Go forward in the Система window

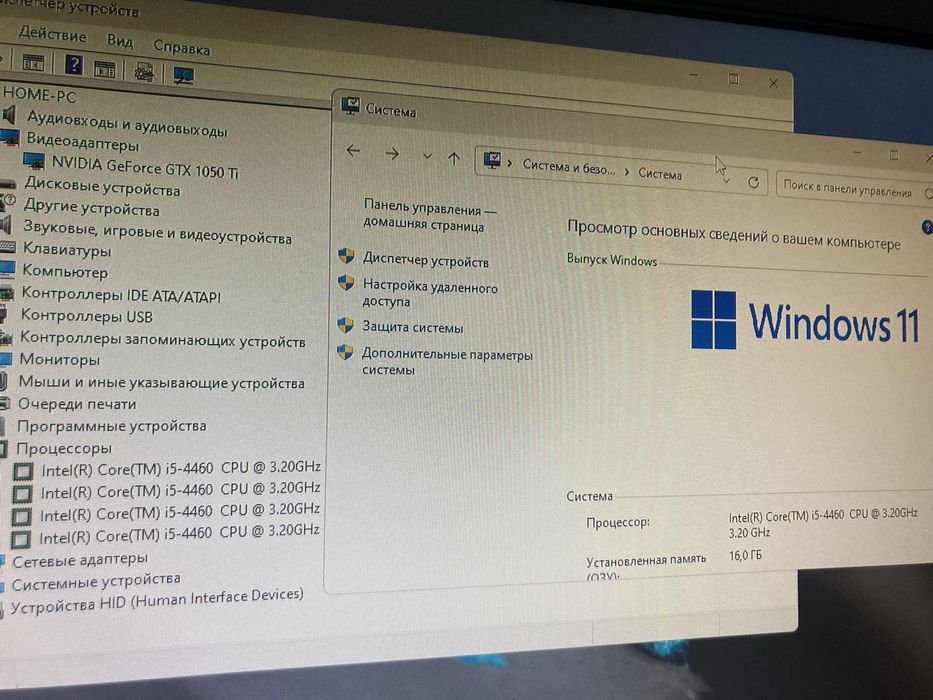392,154
